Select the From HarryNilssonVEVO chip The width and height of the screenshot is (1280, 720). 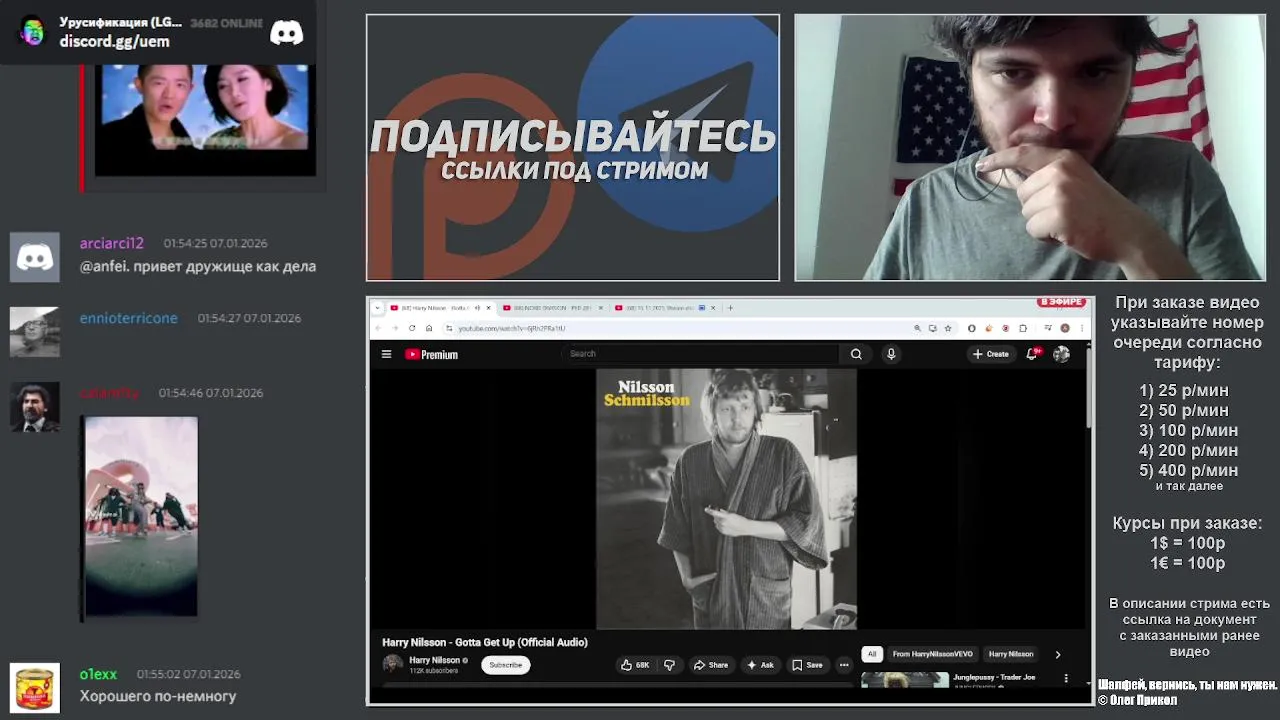click(x=932, y=654)
